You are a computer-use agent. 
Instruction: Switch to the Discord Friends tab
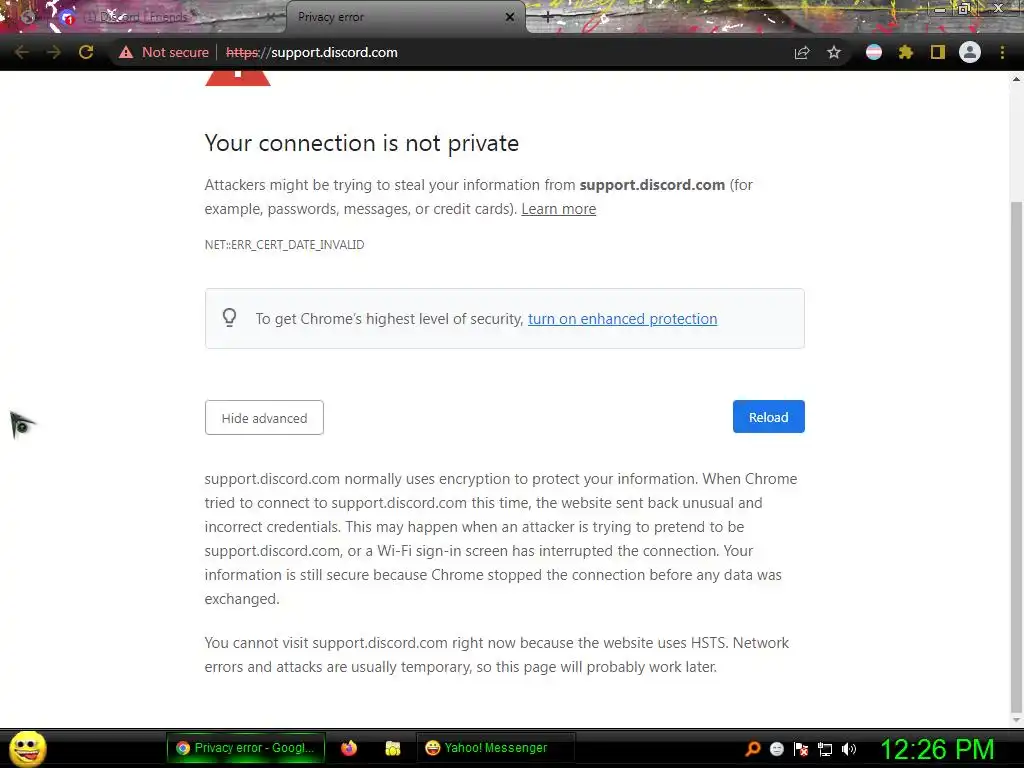pos(144,17)
